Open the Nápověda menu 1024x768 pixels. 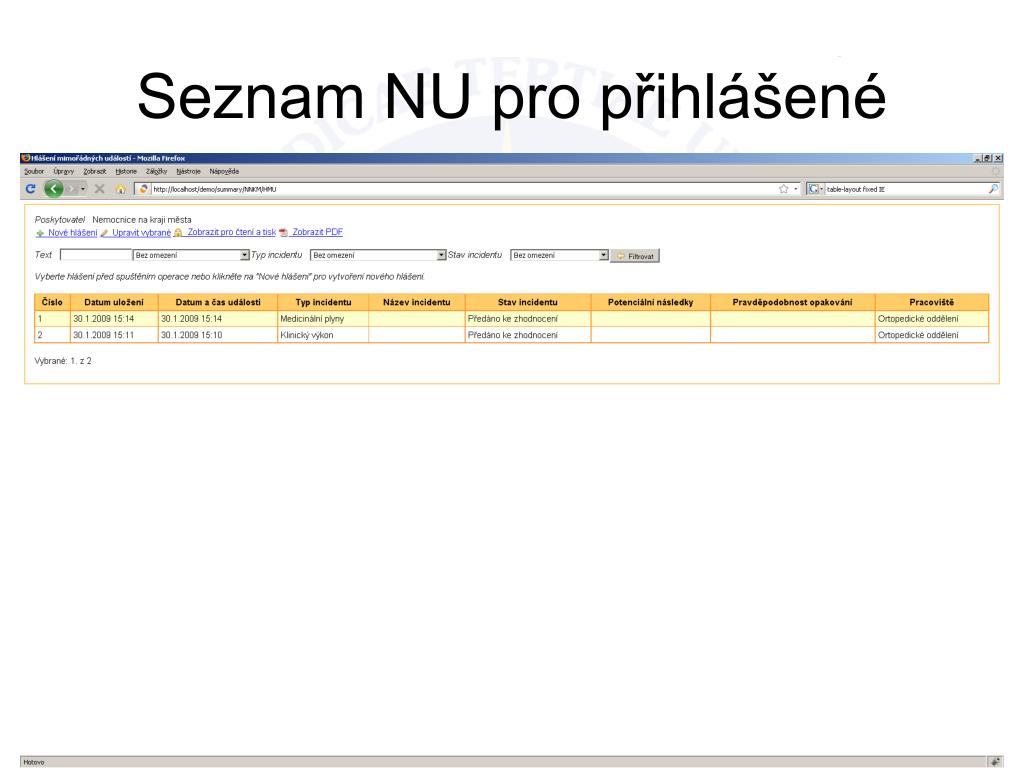pos(224,171)
